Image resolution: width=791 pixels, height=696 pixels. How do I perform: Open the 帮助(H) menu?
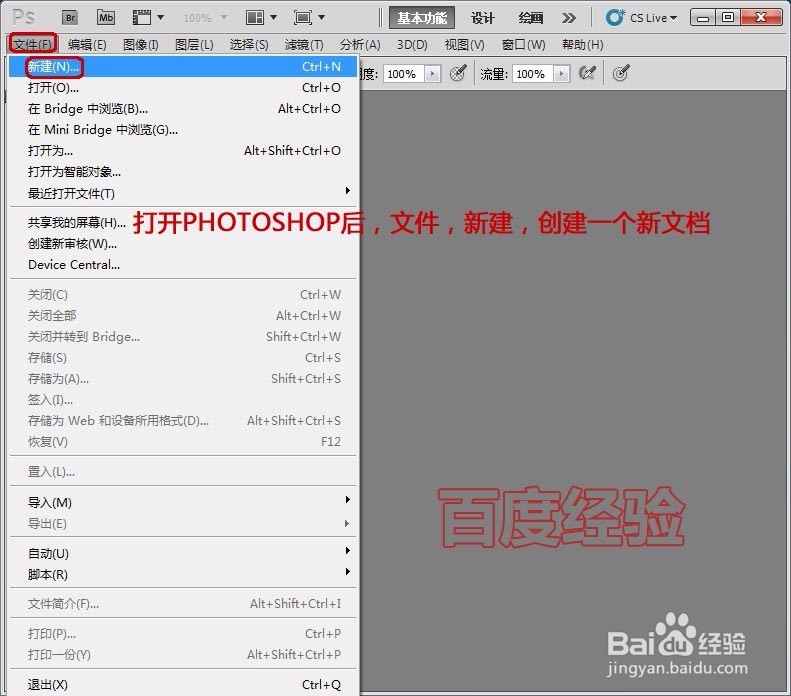pyautogui.click(x=583, y=44)
